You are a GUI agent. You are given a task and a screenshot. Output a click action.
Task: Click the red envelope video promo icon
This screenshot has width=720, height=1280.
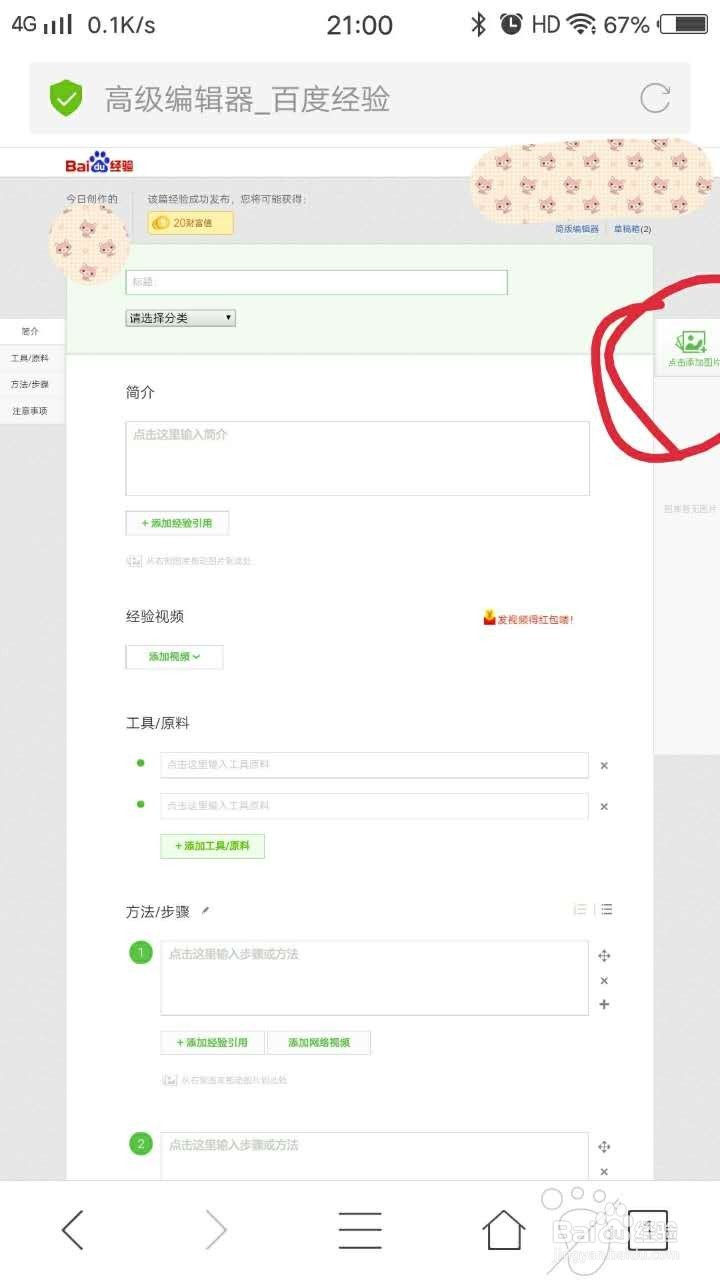[x=489, y=618]
